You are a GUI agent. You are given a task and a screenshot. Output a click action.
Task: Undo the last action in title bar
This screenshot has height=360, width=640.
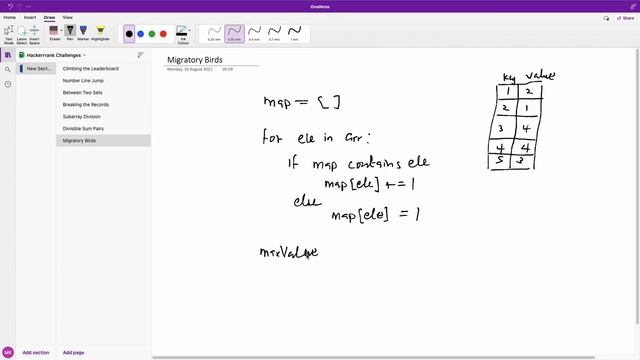pyautogui.click(x=10, y=6)
